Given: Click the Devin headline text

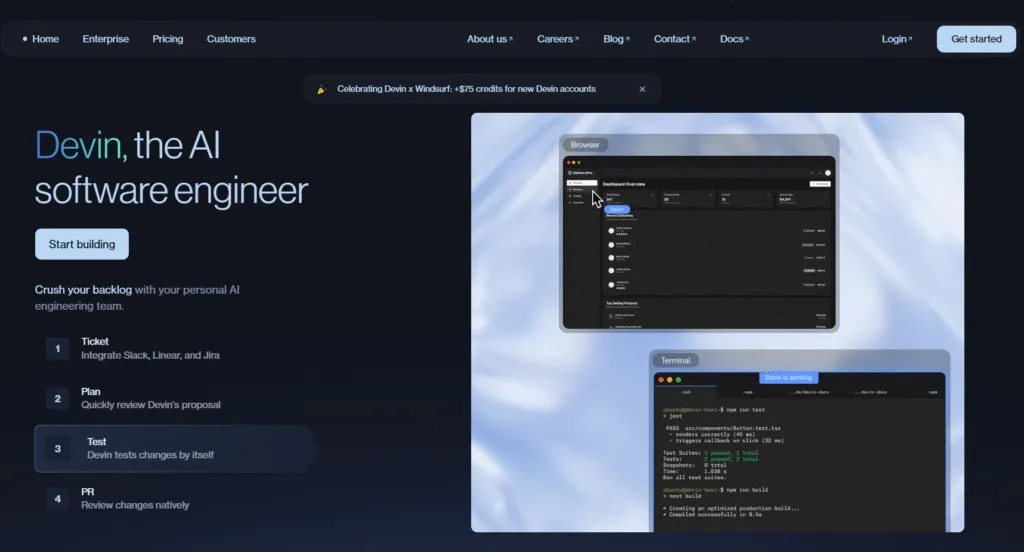Looking at the screenshot, I should (81, 145).
